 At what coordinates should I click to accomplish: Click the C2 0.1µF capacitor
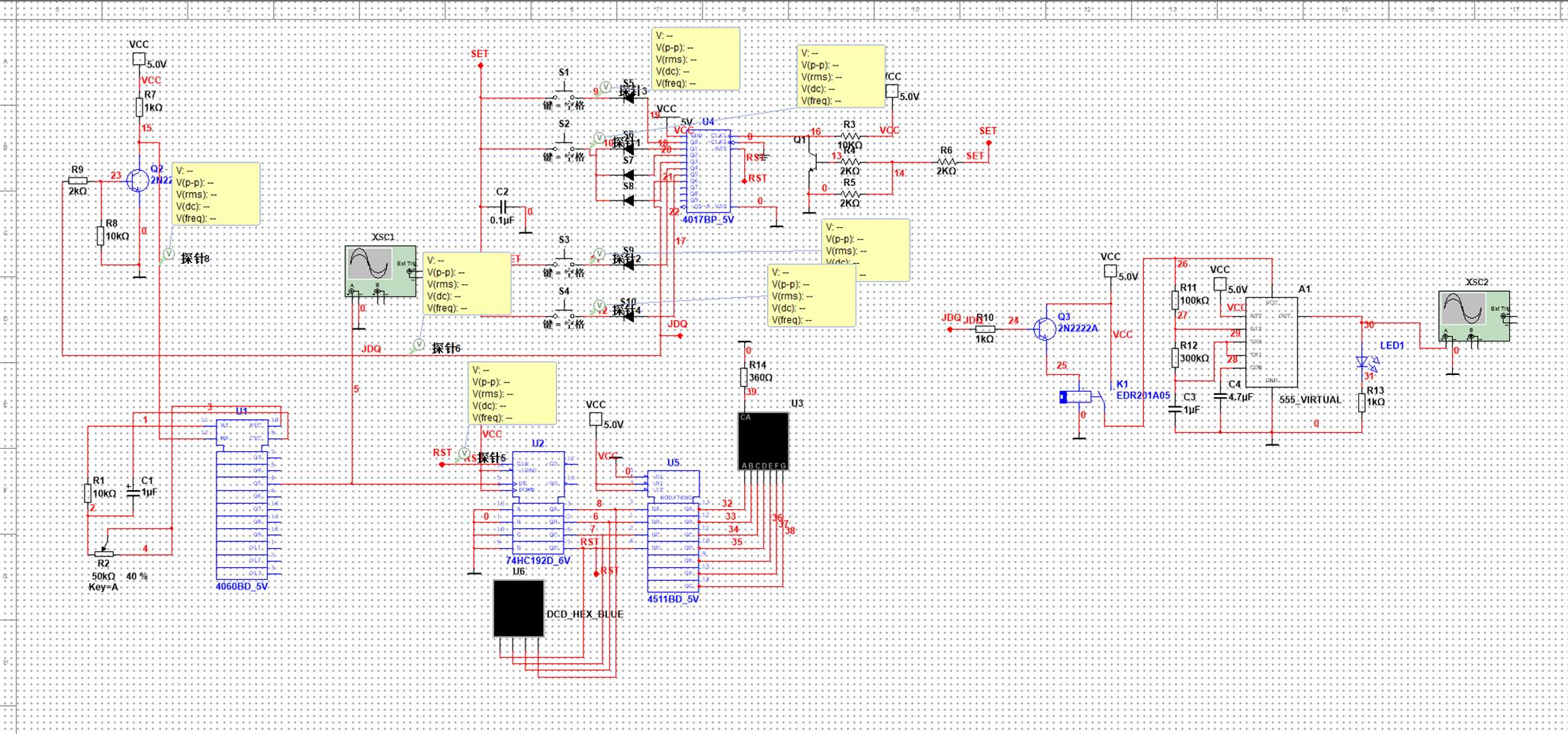(x=503, y=207)
